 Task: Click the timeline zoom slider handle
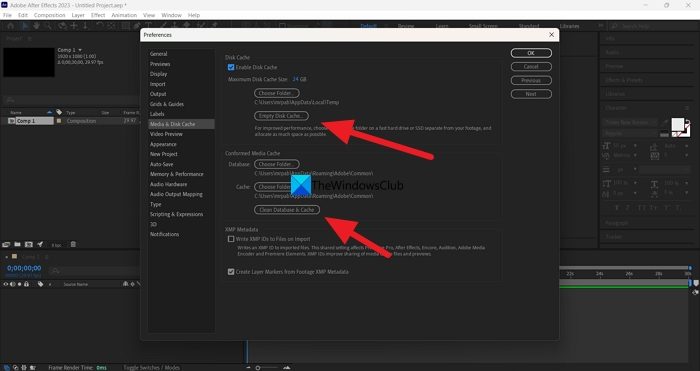(x=258, y=368)
